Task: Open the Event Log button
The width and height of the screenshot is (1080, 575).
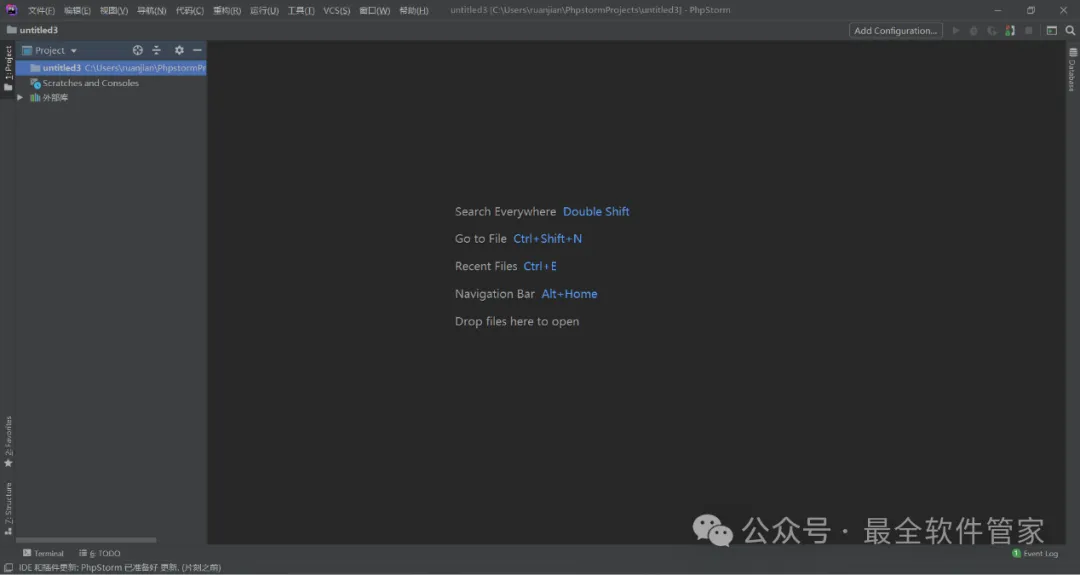Action: click(x=1035, y=554)
